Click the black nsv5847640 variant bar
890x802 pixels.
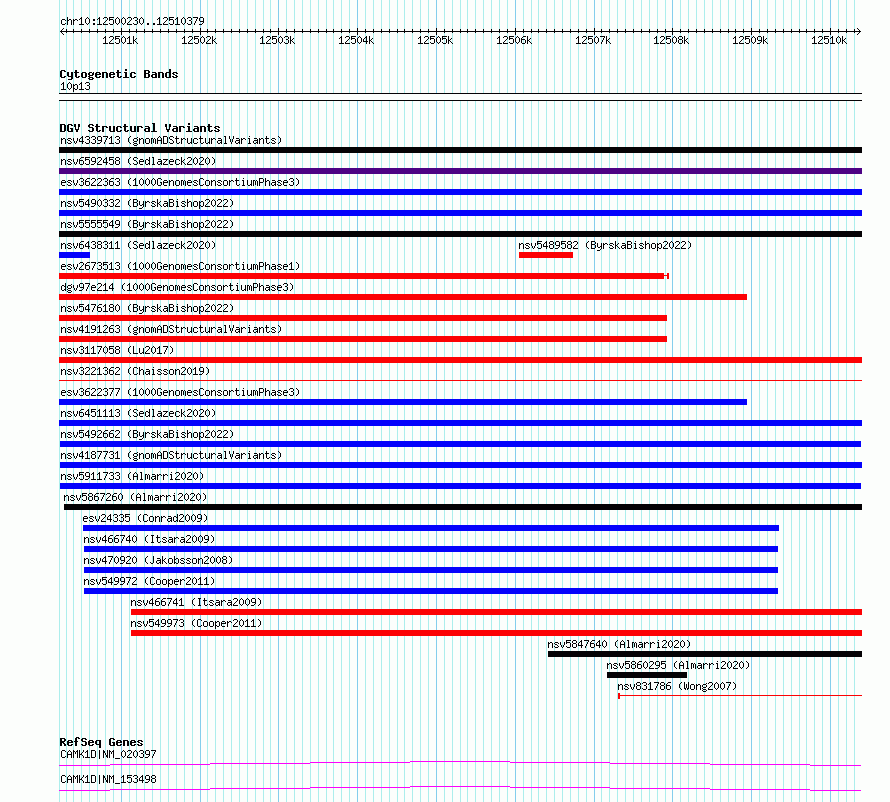pyautogui.click(x=705, y=654)
